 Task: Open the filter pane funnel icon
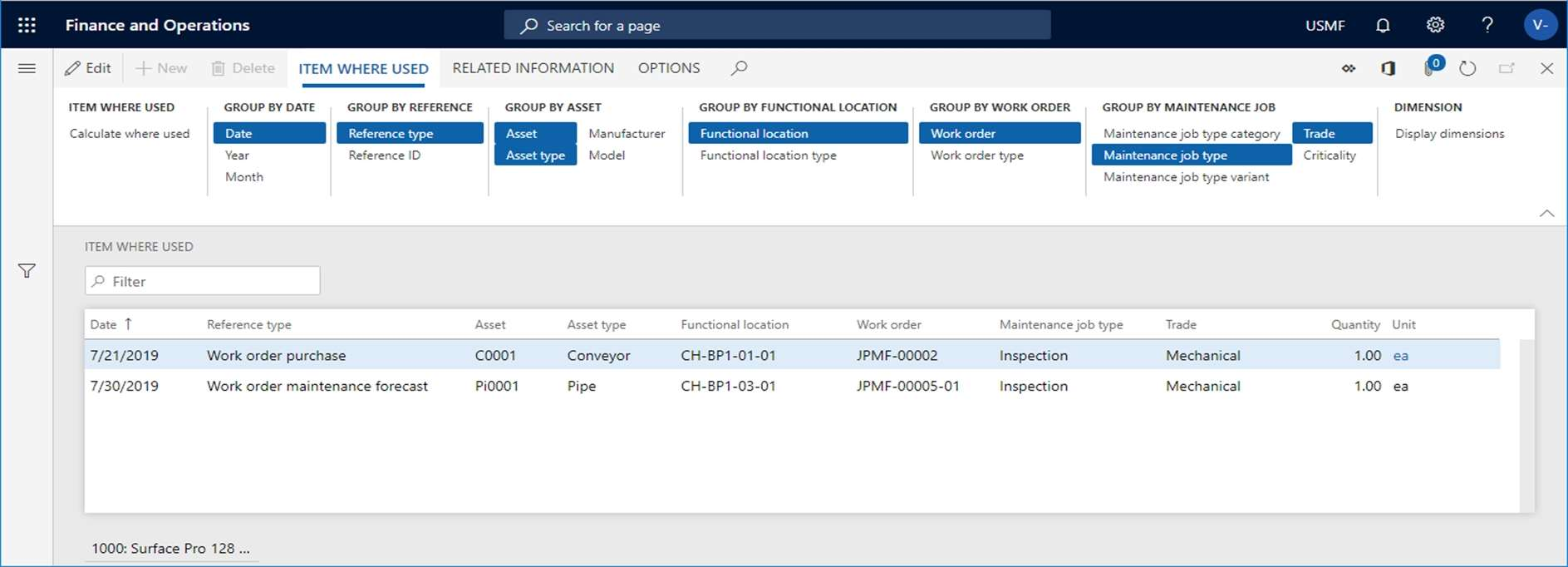(x=27, y=271)
